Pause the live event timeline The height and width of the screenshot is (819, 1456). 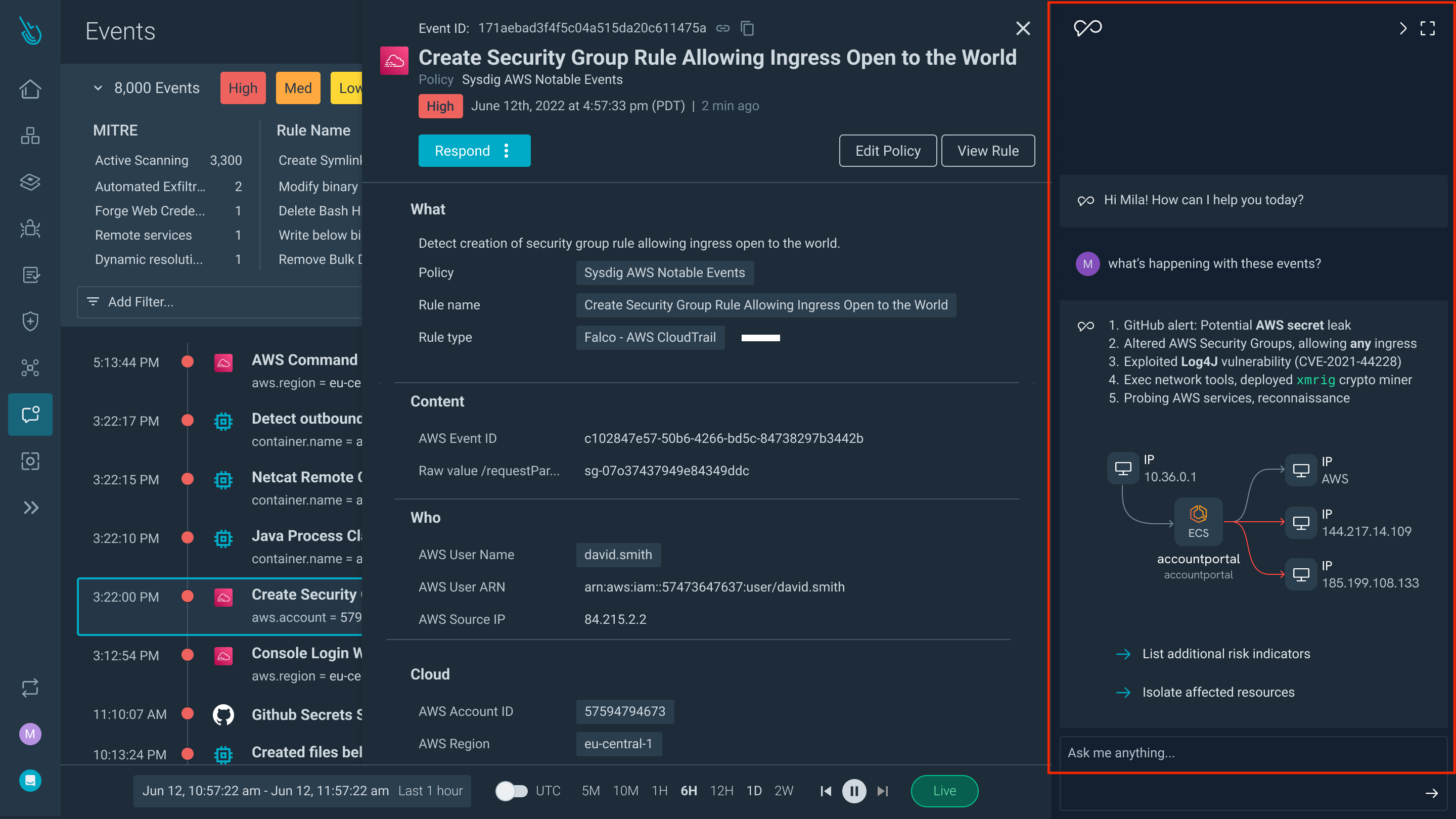pos(853,791)
